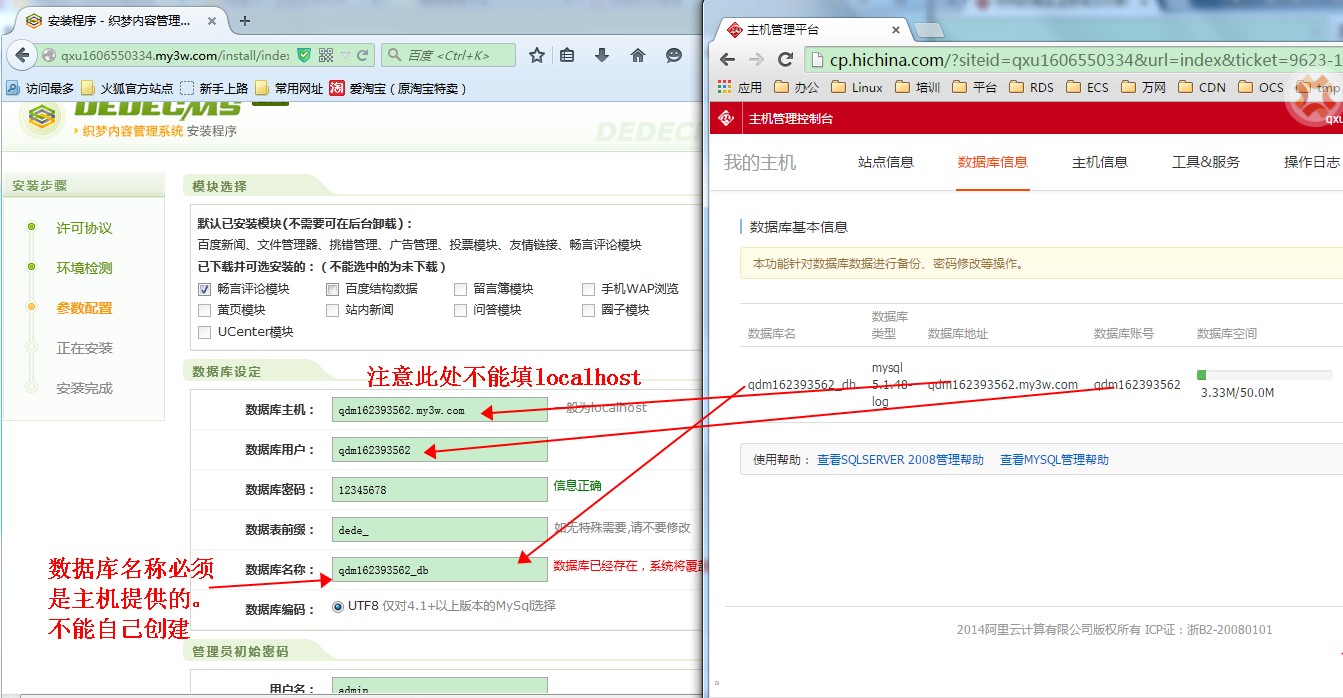Click the 数据库密码 input field
The image size is (1343, 698).
coord(439,490)
